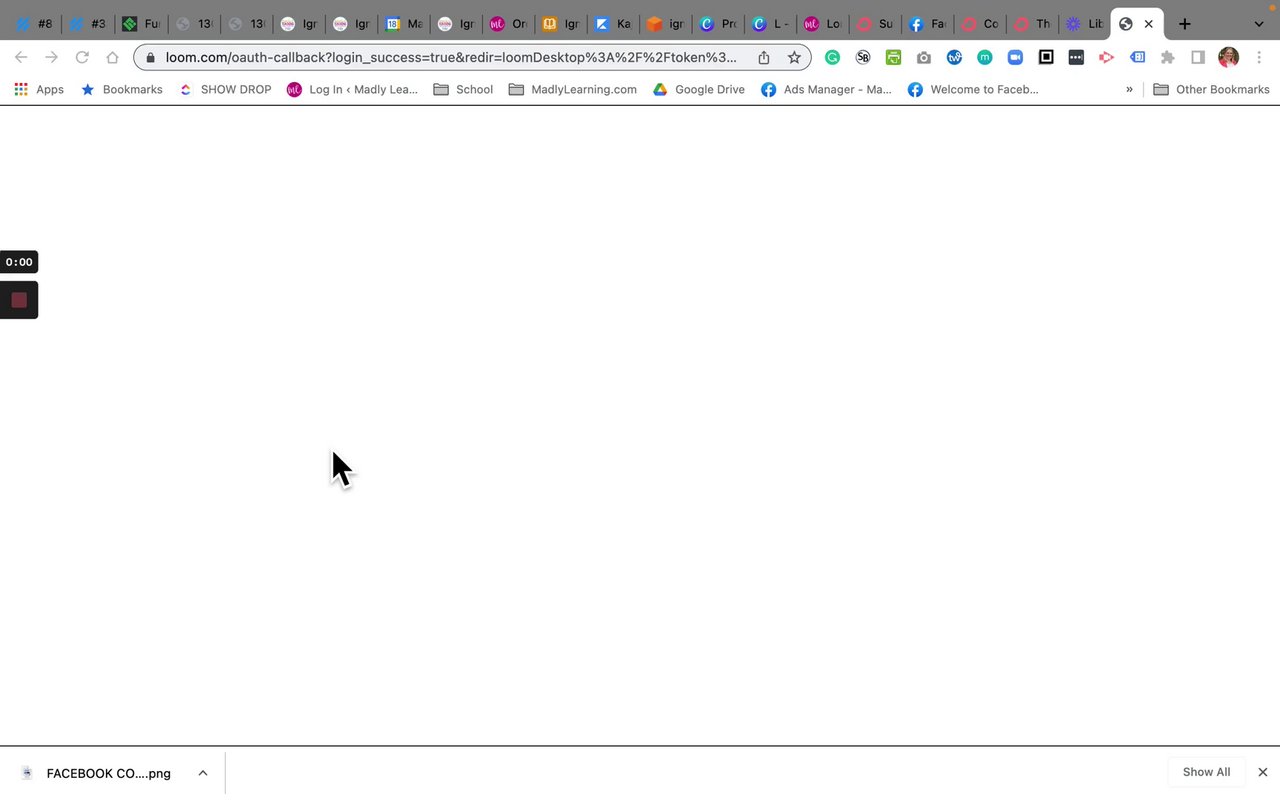Open tab search chevron dropdown
This screenshot has height=800, width=1280.
tap(1259, 24)
